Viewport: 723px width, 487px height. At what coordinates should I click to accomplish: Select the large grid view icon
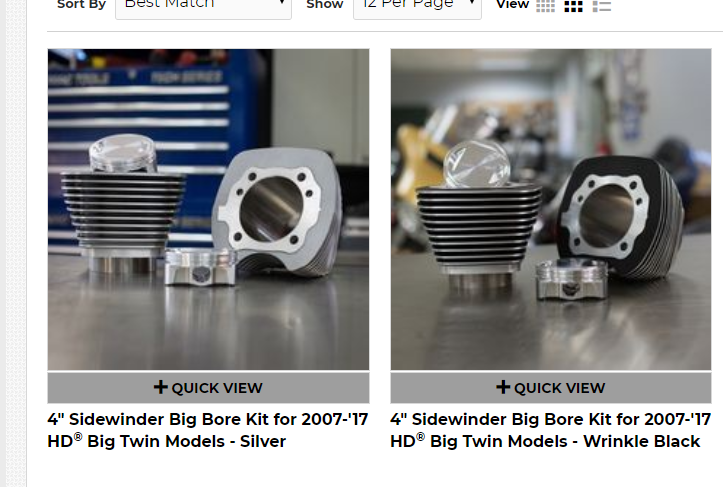pyautogui.click(x=574, y=6)
